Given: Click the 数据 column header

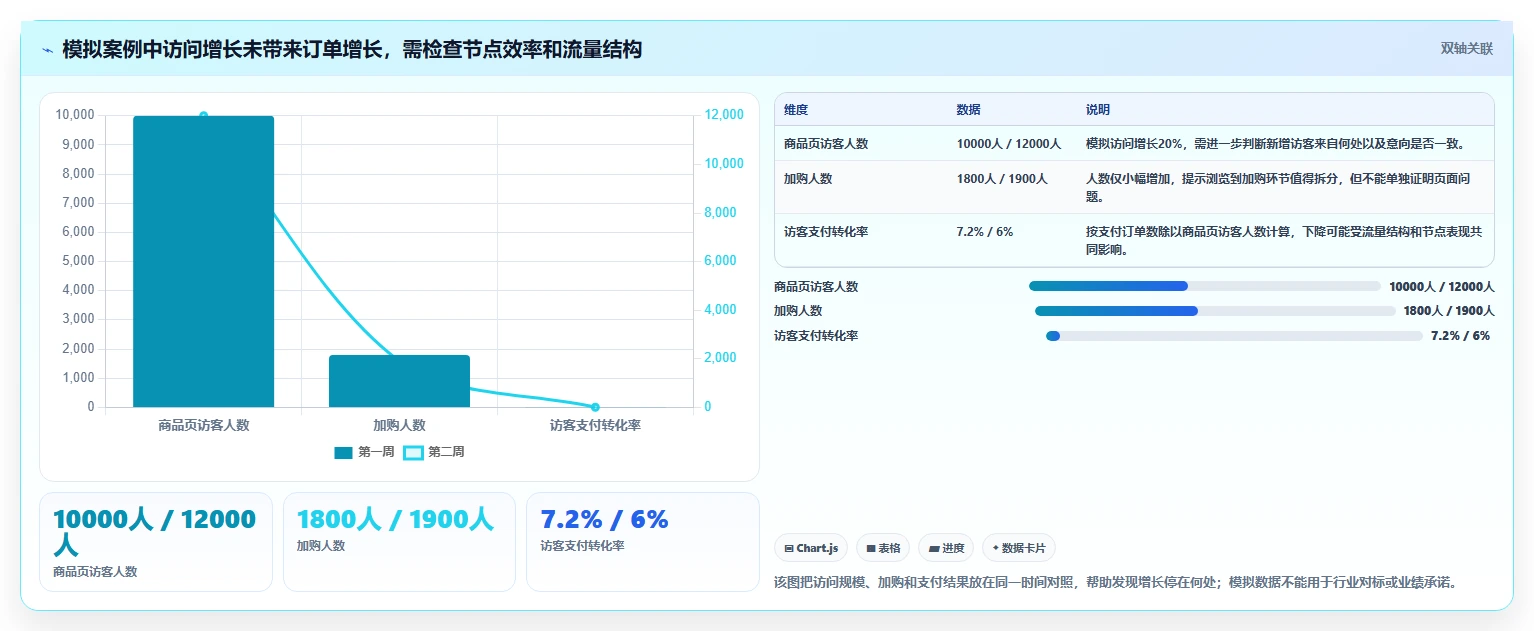Looking at the screenshot, I should [x=968, y=110].
